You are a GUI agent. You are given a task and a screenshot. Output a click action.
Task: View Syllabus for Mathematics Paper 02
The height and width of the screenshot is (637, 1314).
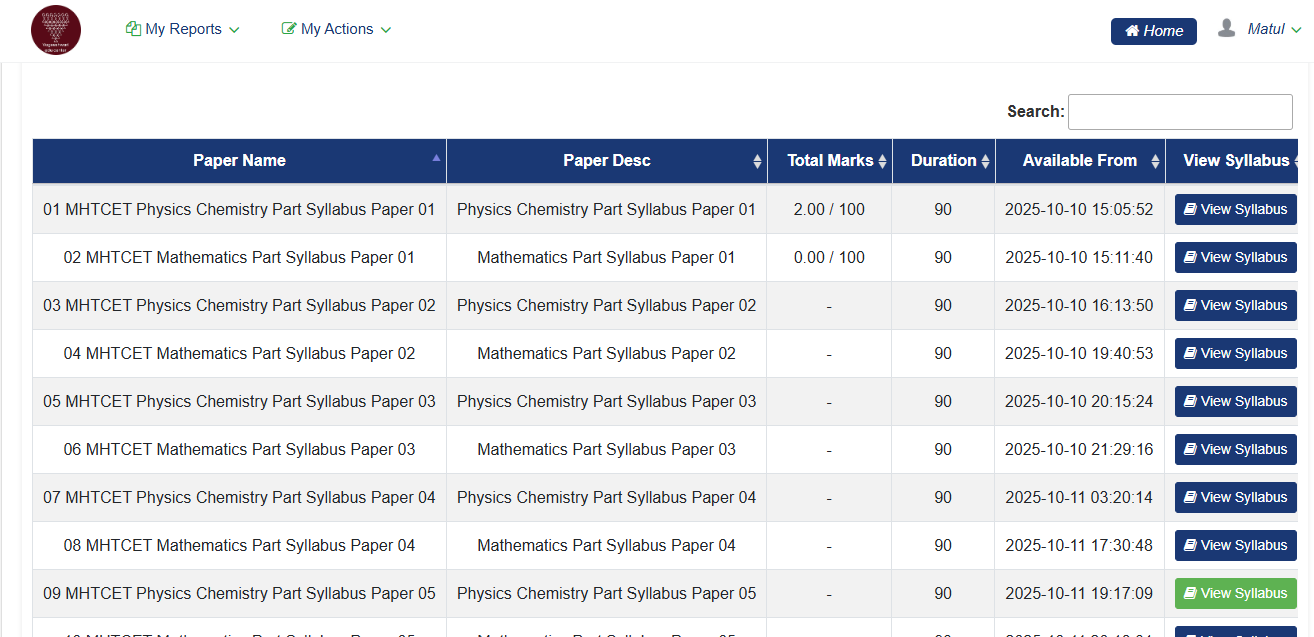1235,354
